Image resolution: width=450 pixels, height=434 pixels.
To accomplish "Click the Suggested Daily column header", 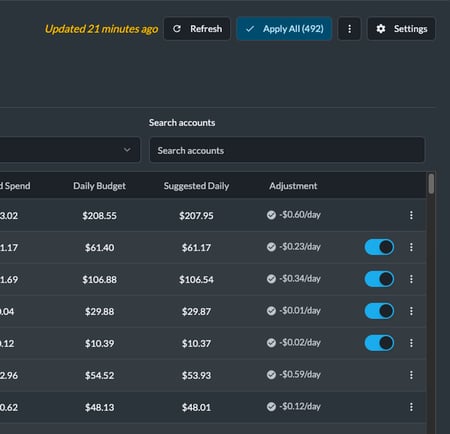I will [196, 186].
